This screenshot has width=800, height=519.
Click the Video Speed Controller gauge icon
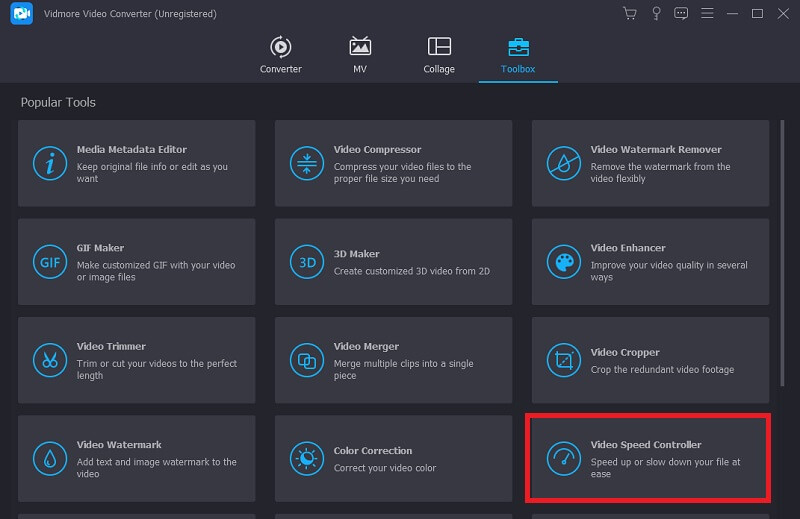coord(563,458)
